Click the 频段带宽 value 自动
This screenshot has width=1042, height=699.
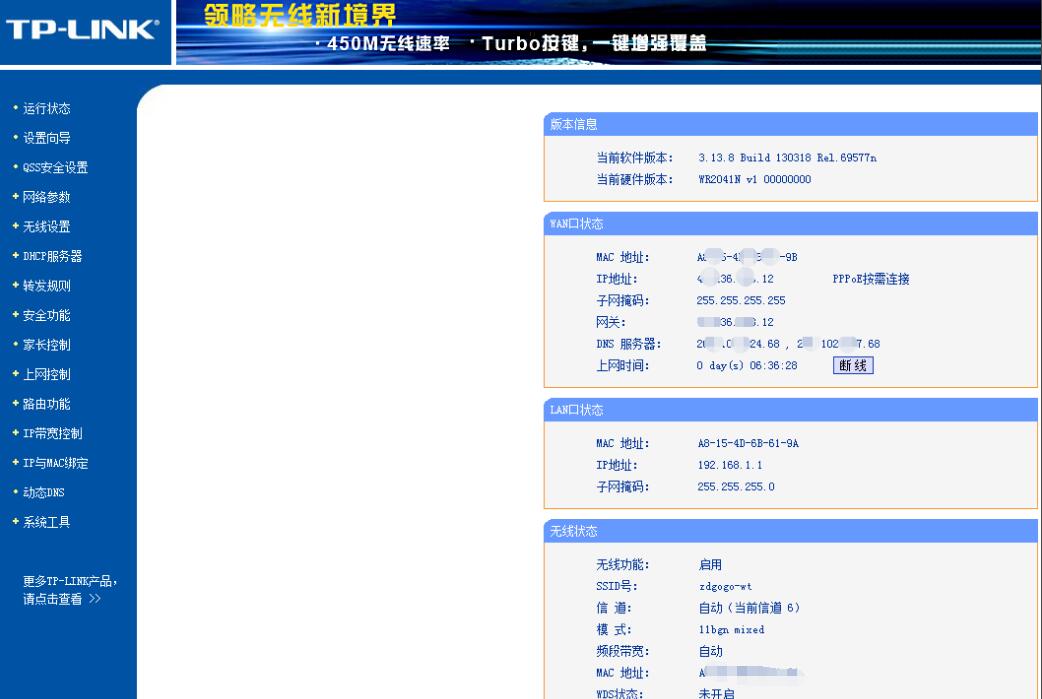pos(710,651)
